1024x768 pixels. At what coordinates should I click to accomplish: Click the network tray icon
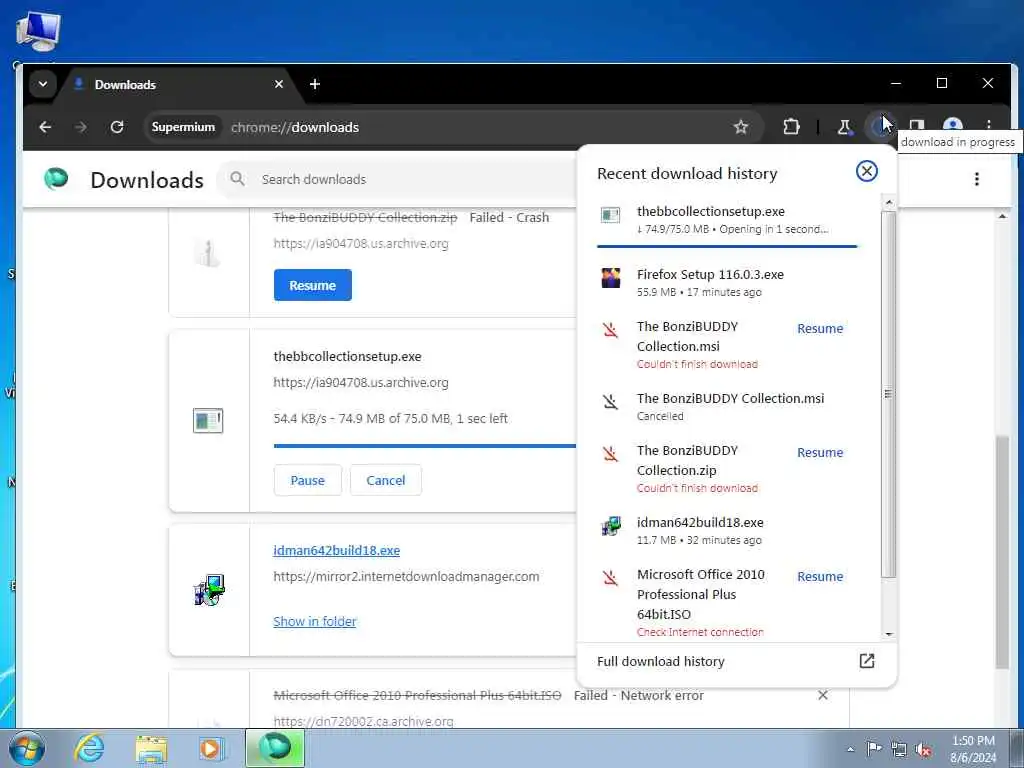(899, 749)
